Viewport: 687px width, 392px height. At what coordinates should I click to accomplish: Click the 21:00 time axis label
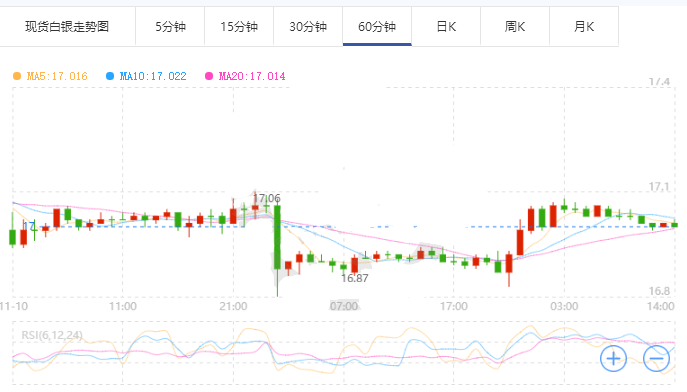click(x=233, y=306)
